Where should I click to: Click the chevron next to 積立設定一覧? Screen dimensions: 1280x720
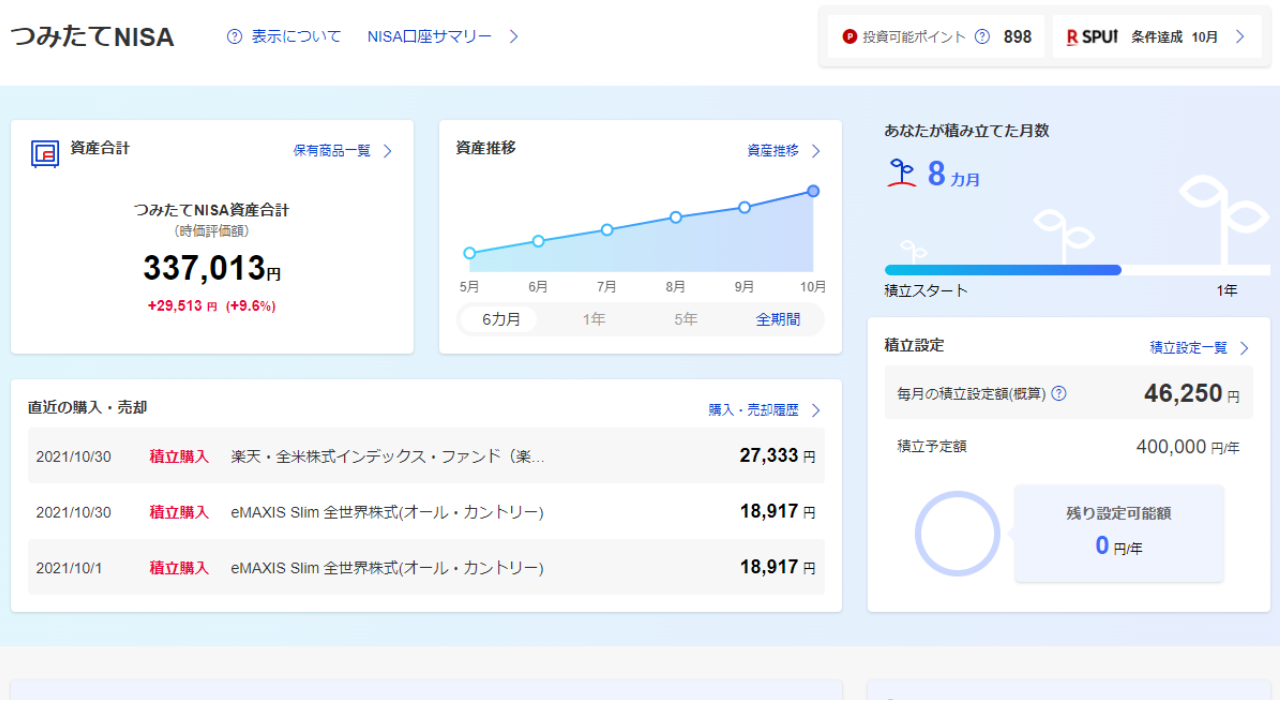[1245, 348]
